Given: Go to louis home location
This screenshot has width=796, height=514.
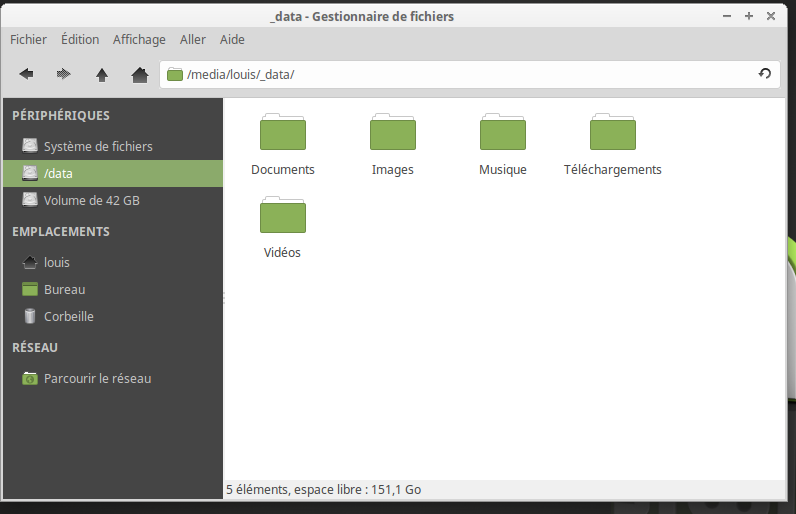Looking at the screenshot, I should click(113, 262).
